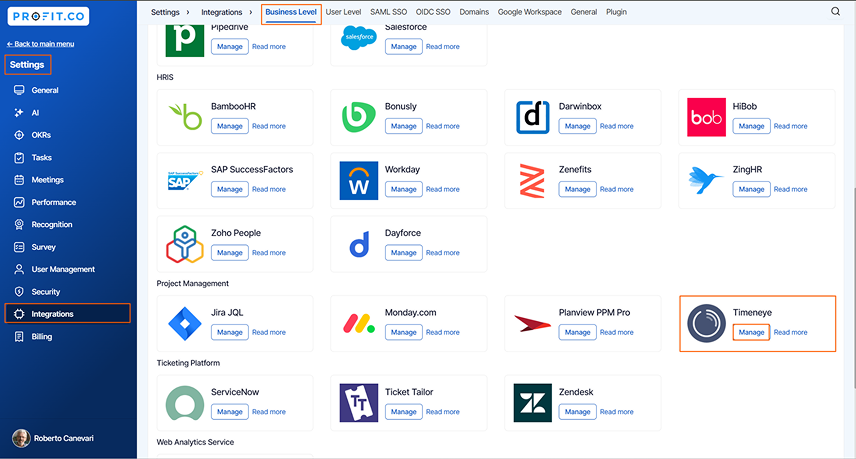Click the Security shield icon
This screenshot has height=459, width=856.
19,291
